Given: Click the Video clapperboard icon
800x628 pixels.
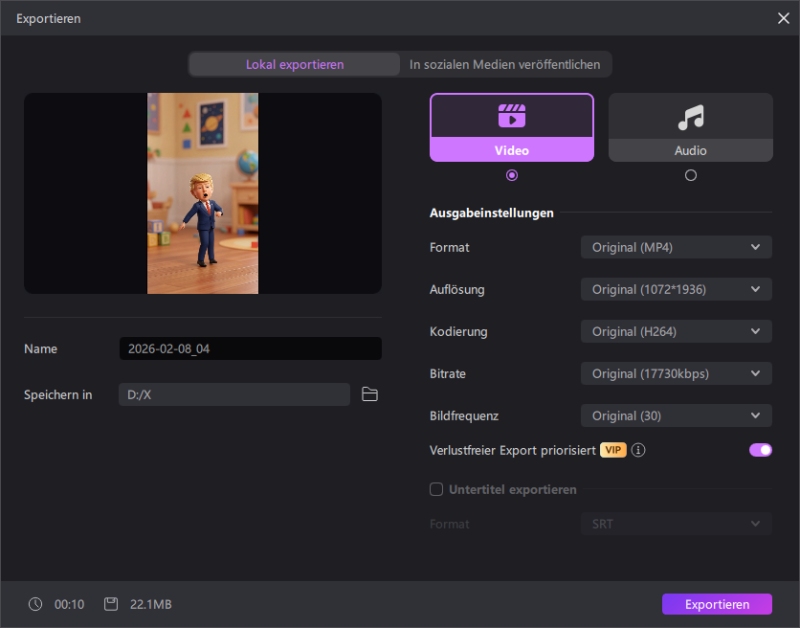Looking at the screenshot, I should (x=511, y=116).
